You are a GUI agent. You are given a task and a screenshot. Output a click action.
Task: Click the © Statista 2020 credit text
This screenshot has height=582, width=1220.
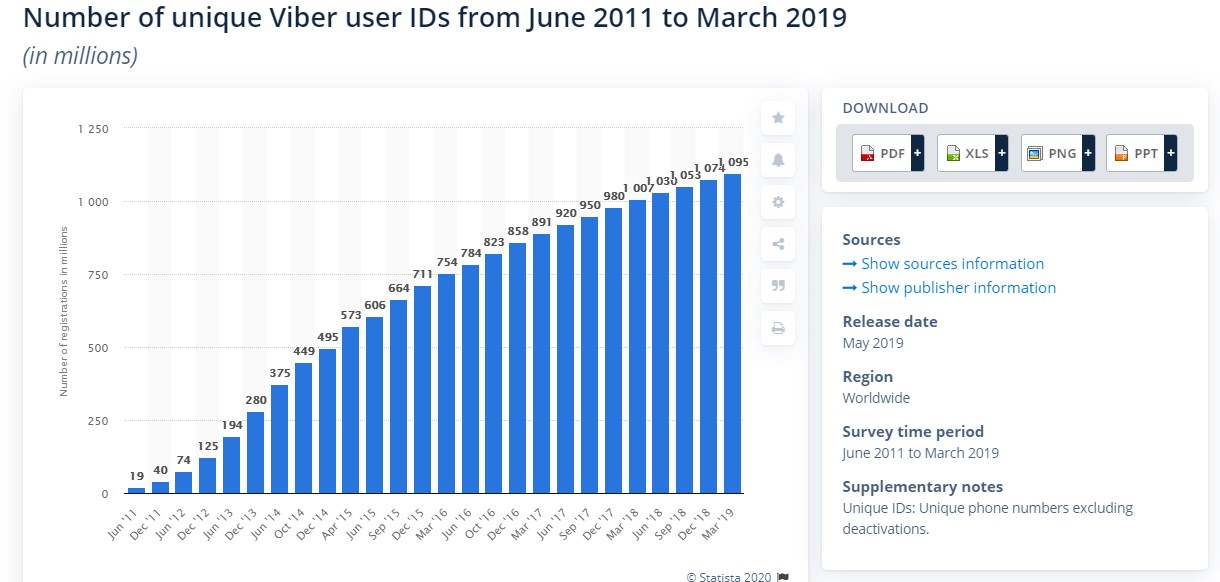[x=729, y=576]
